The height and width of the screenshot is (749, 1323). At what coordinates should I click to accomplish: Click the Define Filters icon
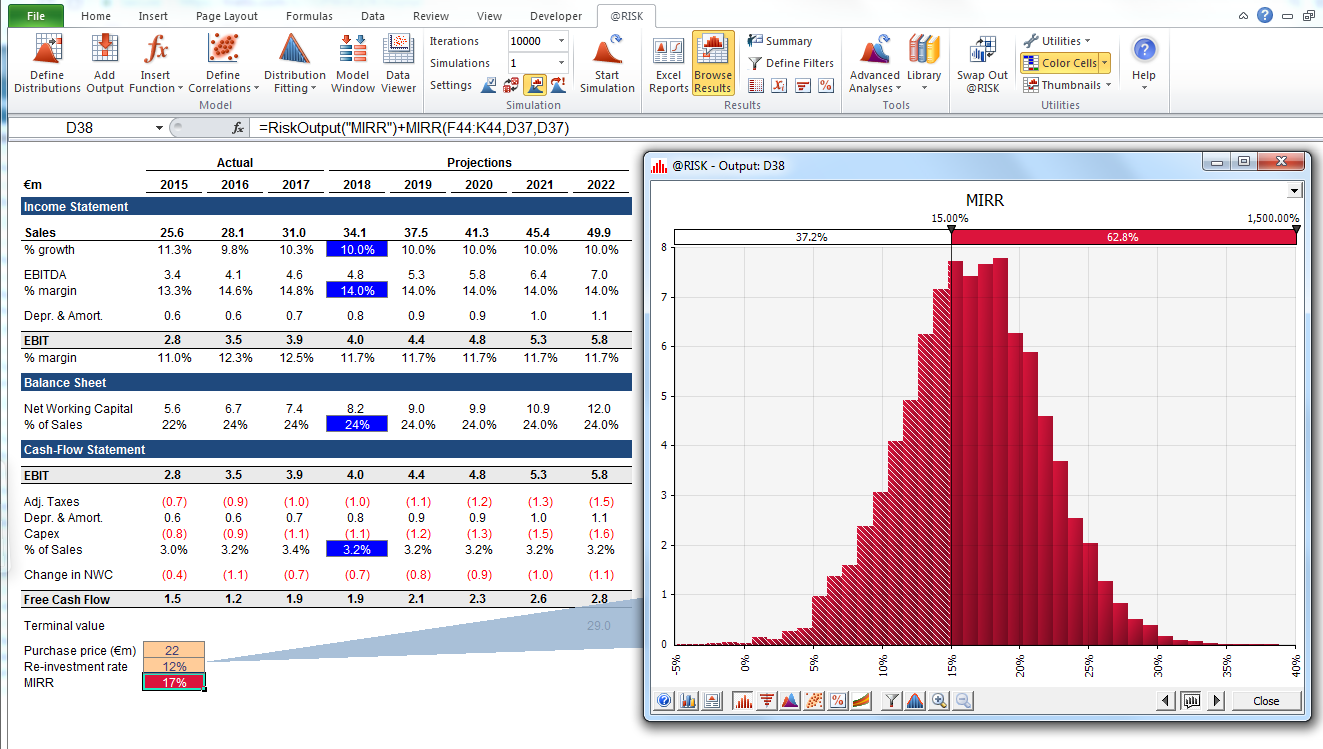click(791, 63)
